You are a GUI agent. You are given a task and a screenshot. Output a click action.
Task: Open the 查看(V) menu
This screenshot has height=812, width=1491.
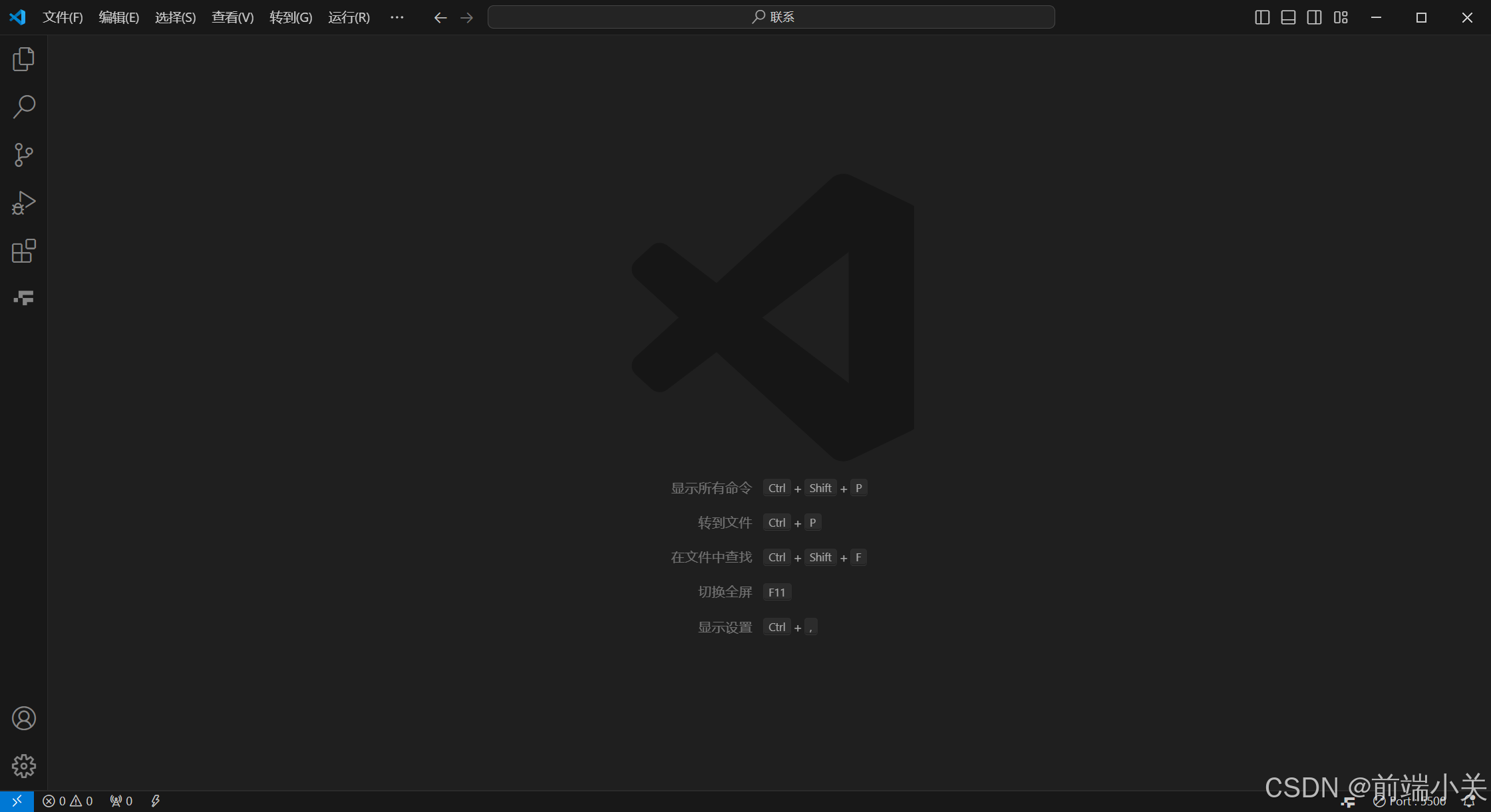tap(232, 17)
